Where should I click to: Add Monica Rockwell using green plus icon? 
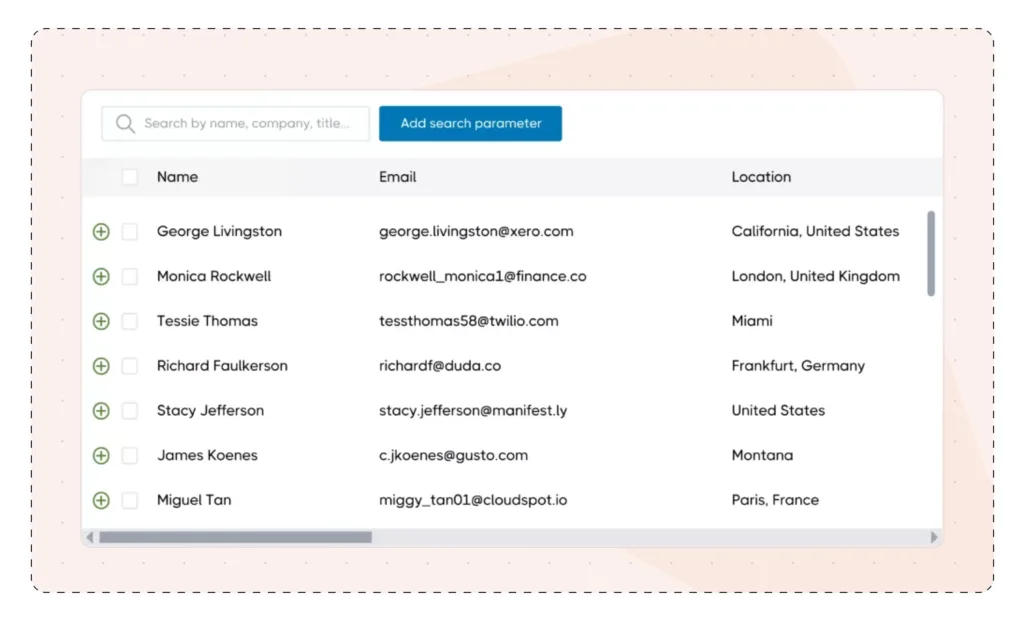(x=101, y=276)
